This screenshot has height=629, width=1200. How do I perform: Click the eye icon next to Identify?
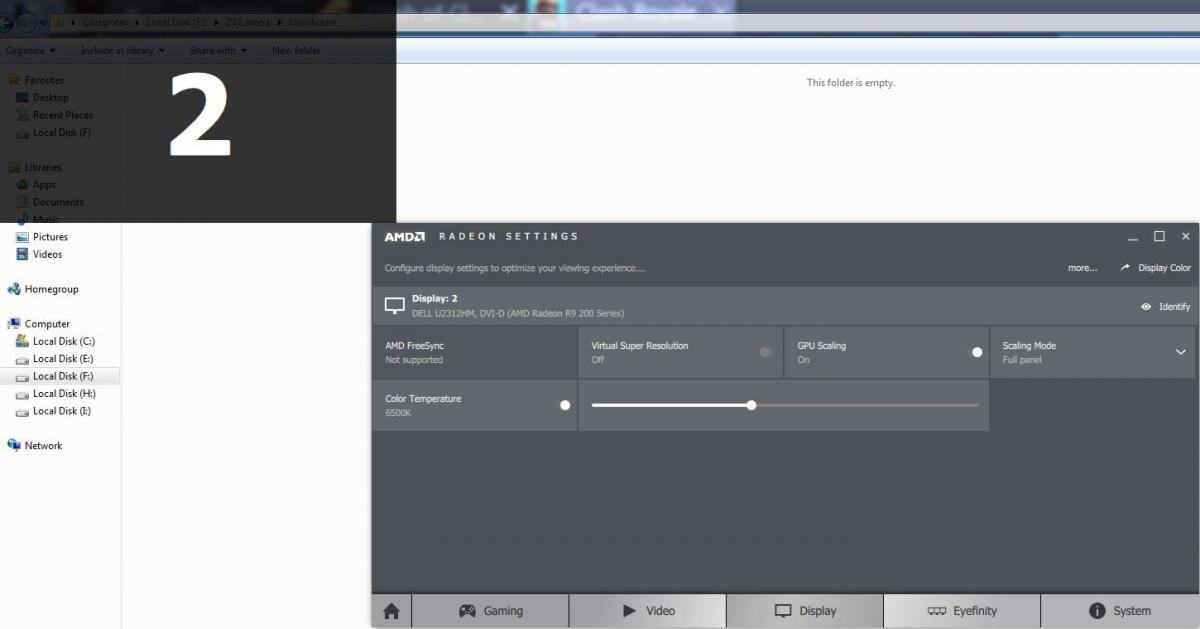pos(1146,307)
